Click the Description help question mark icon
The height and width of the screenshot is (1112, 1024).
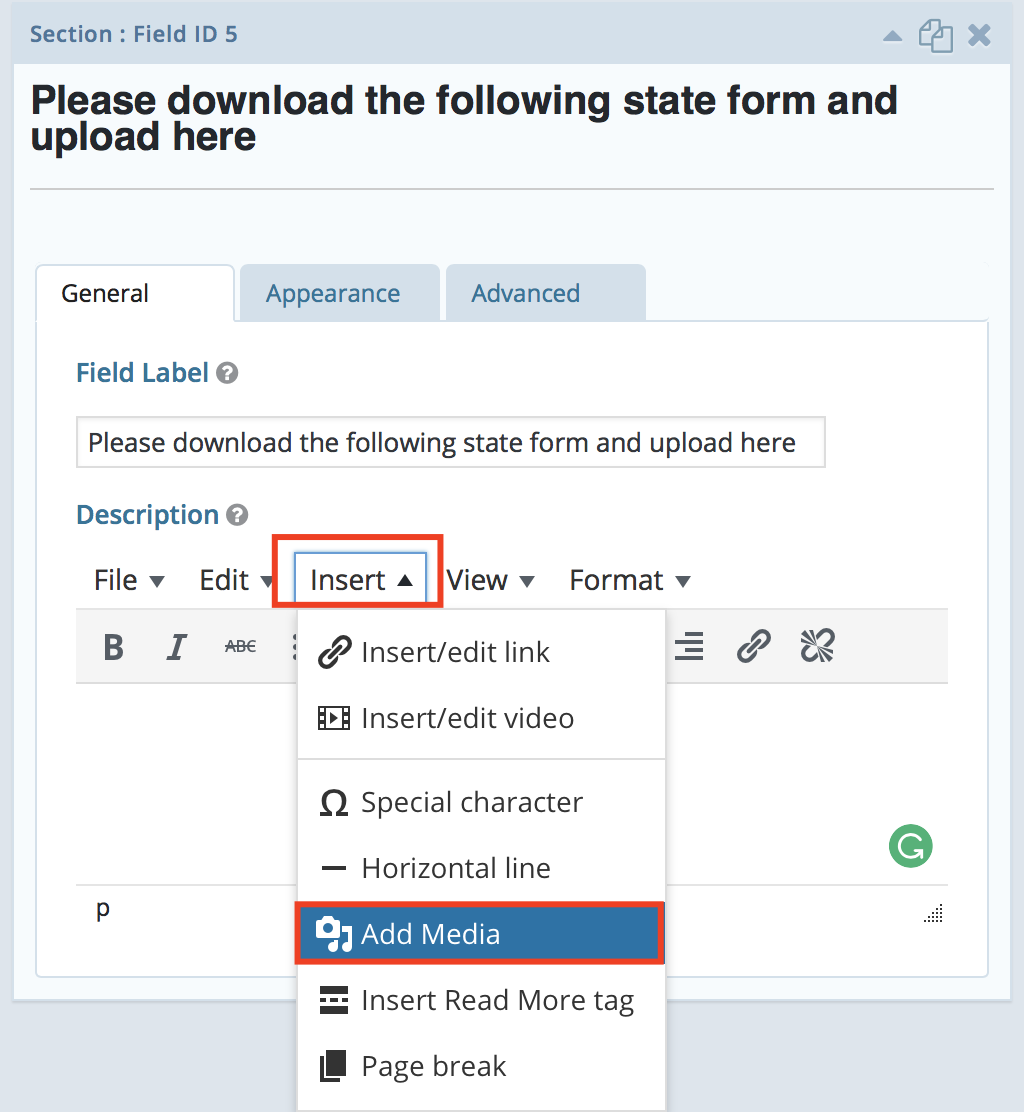(x=237, y=516)
